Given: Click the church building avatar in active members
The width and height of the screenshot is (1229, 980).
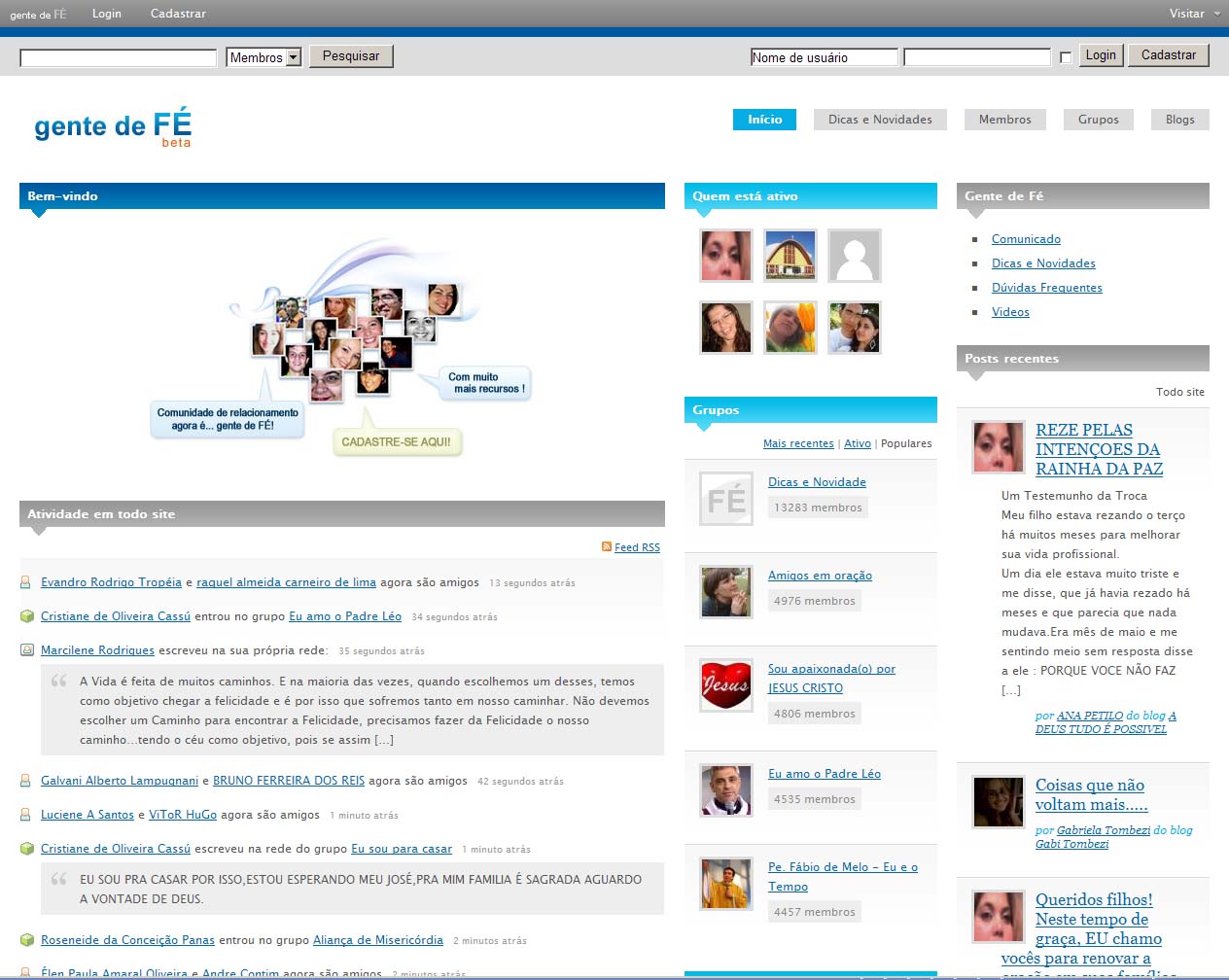Looking at the screenshot, I should pos(790,256).
